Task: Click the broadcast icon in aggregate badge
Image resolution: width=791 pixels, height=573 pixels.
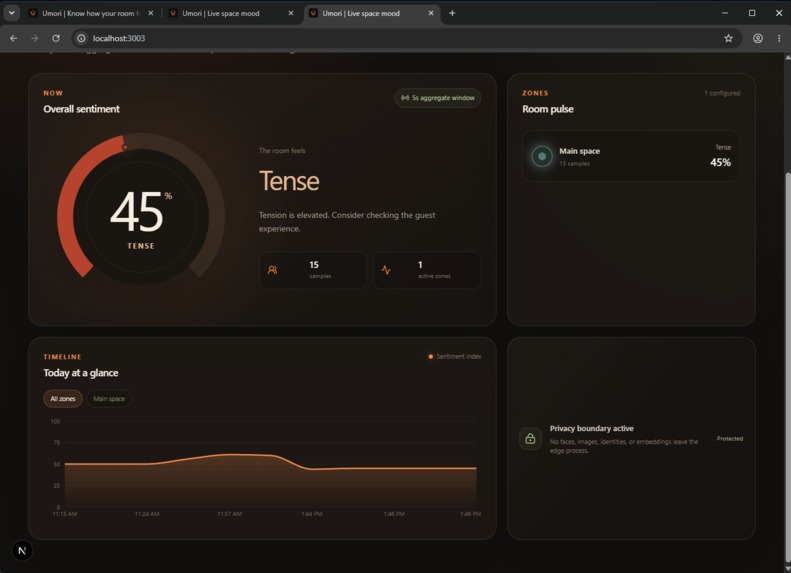Action: click(405, 98)
